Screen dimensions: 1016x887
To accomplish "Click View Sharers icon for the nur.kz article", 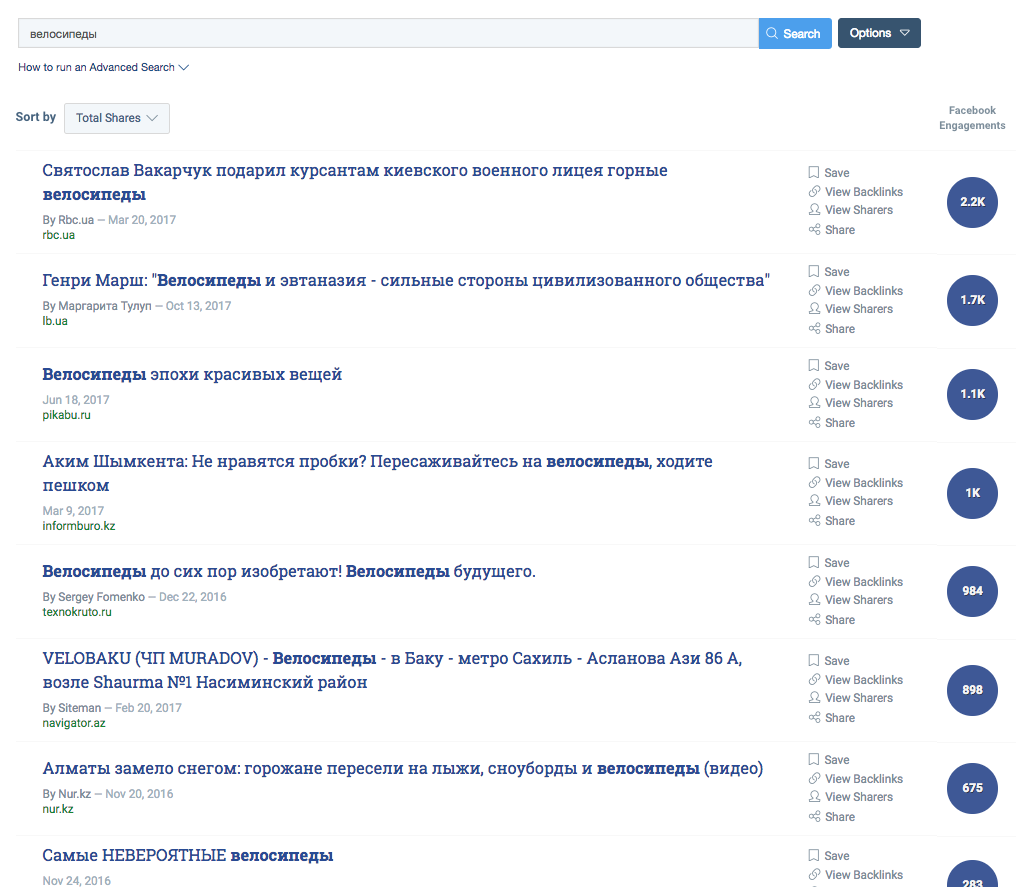I will pyautogui.click(x=814, y=796).
